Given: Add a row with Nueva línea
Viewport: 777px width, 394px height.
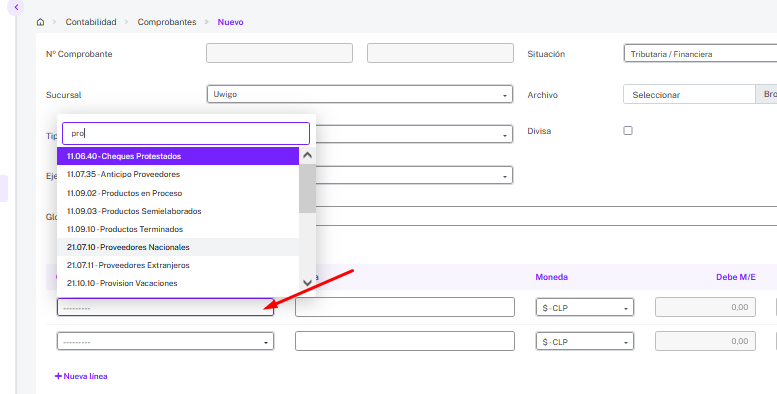Looking at the screenshot, I should pos(81,376).
